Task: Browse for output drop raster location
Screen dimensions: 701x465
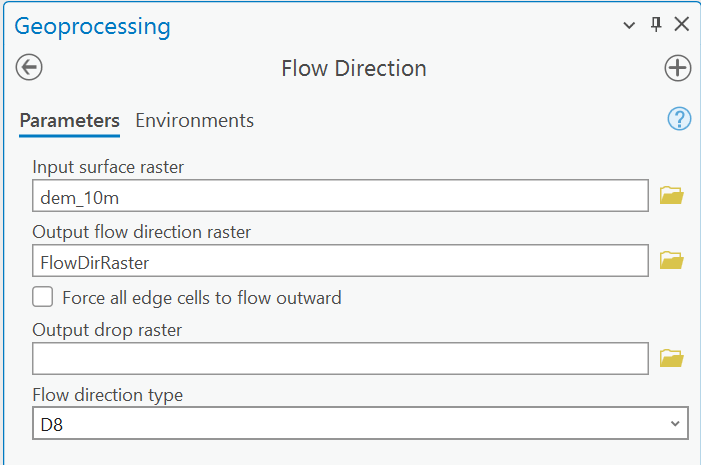Action: pyautogui.click(x=671, y=358)
